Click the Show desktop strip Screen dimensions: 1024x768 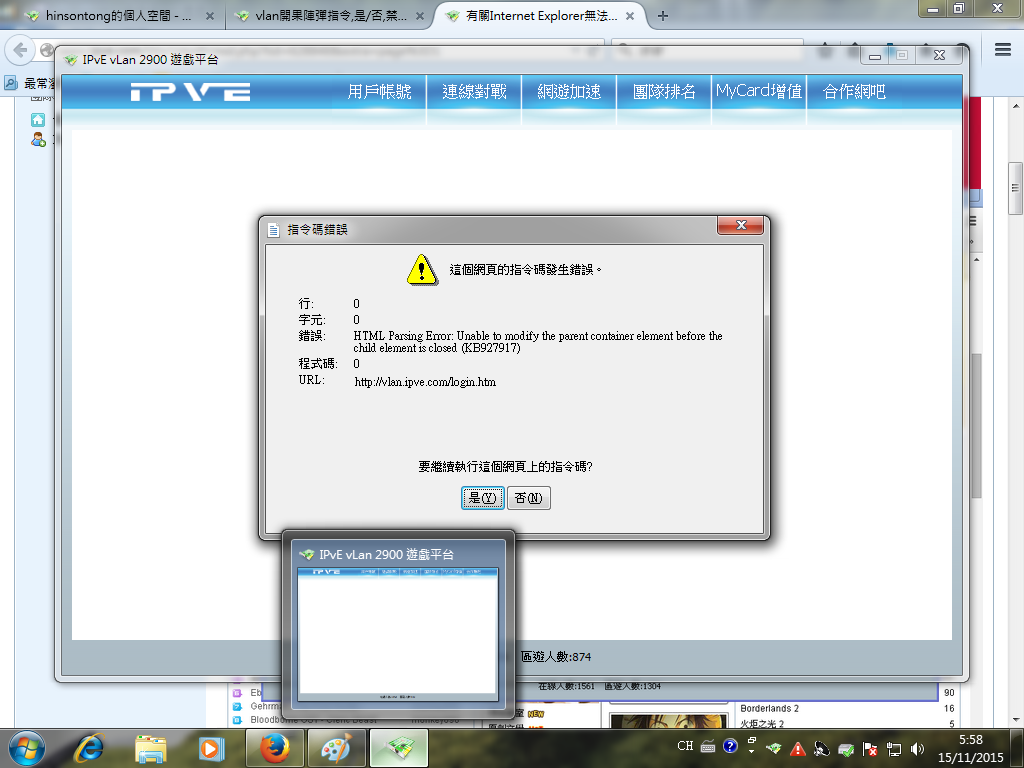pos(1017,748)
